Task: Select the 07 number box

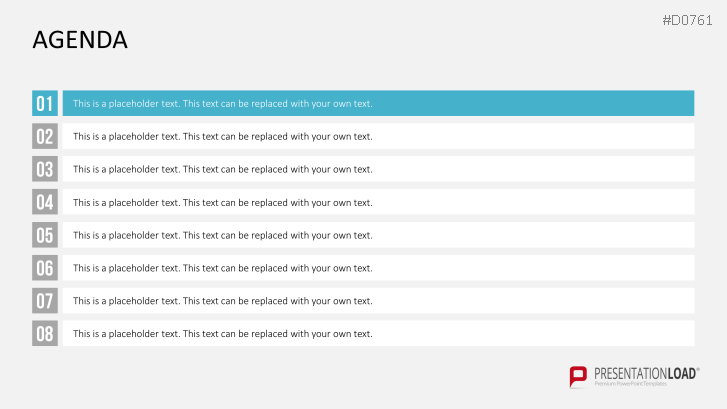Action: click(x=45, y=300)
